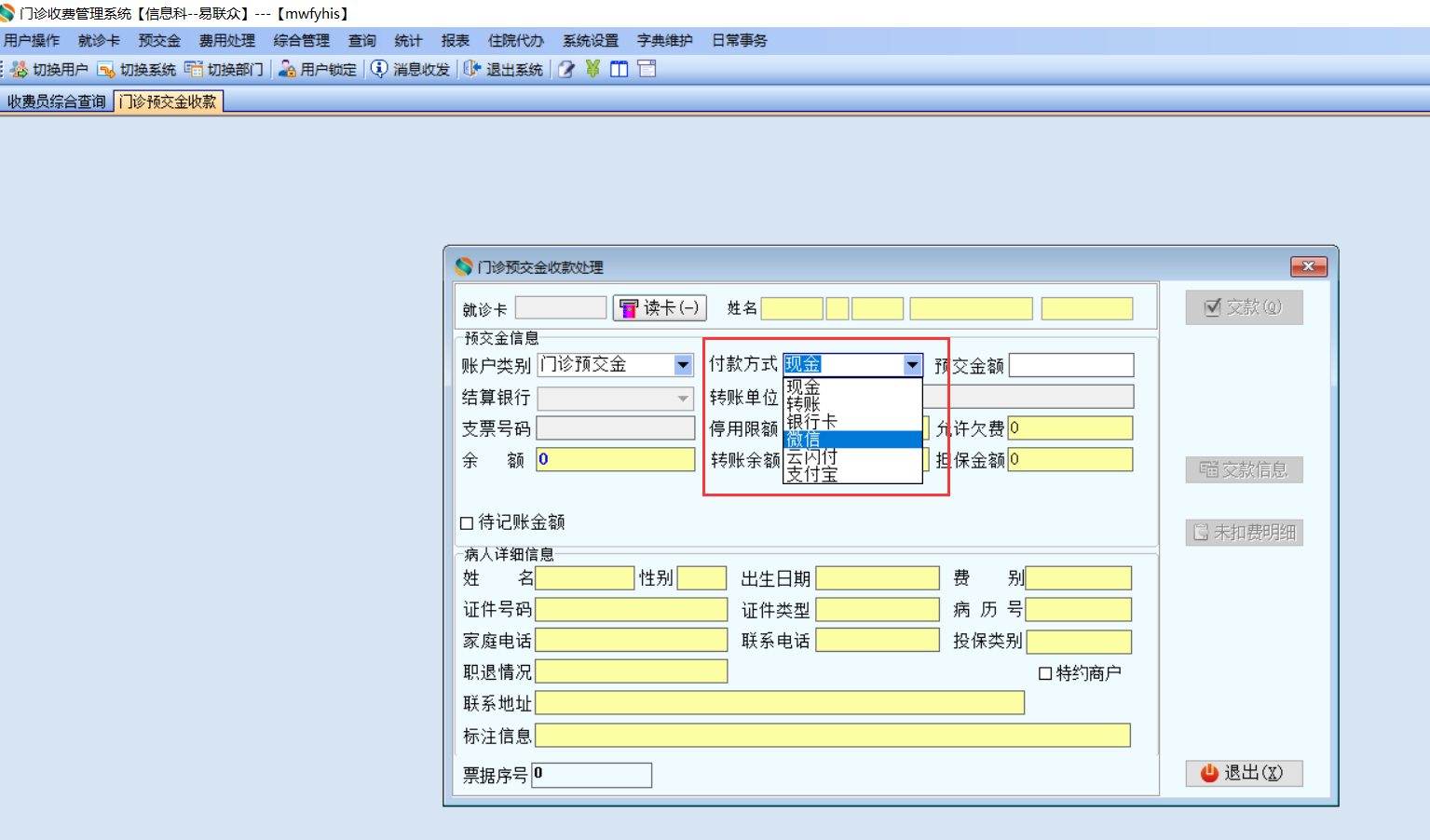Open the 综合管理 menu
The image size is (1430, 840).
click(x=302, y=41)
